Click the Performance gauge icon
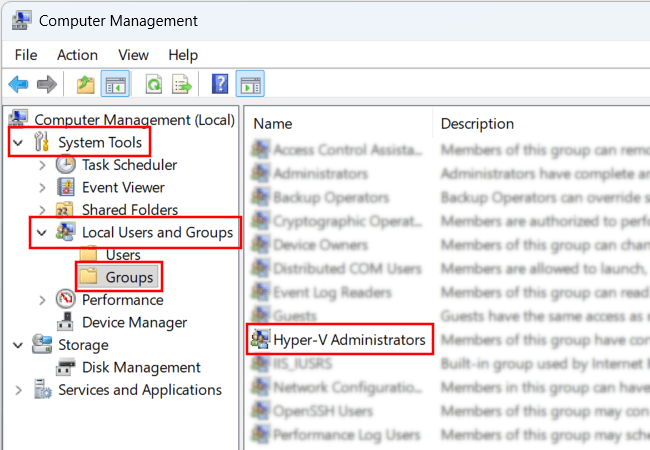Viewport: 650px width, 450px height. 65,299
